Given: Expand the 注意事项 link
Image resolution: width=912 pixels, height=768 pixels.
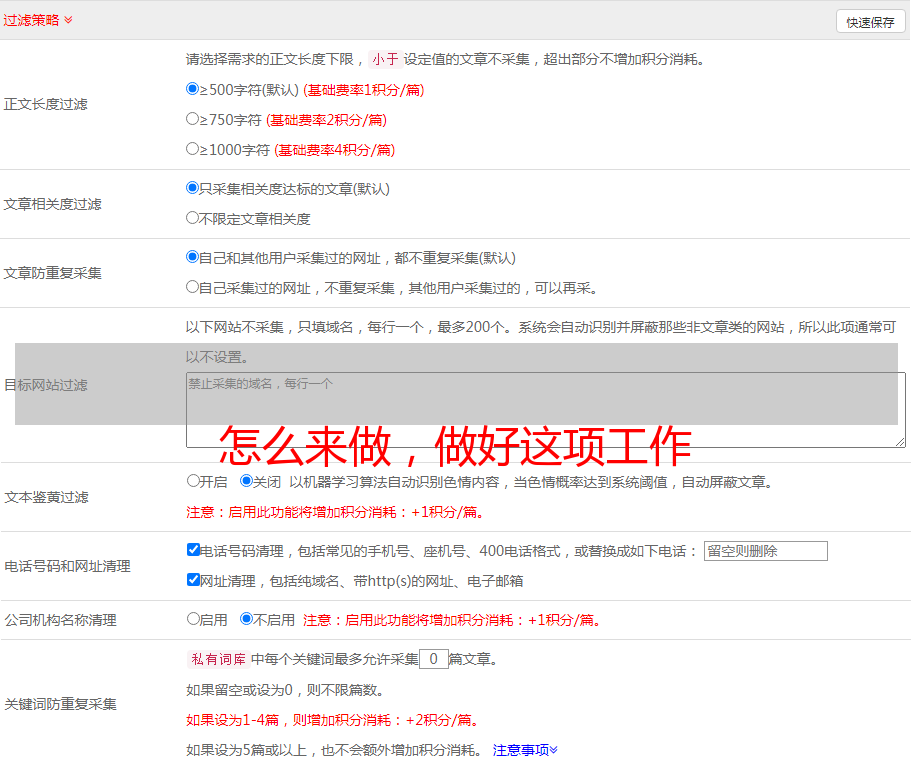Looking at the screenshot, I should [x=525, y=750].
